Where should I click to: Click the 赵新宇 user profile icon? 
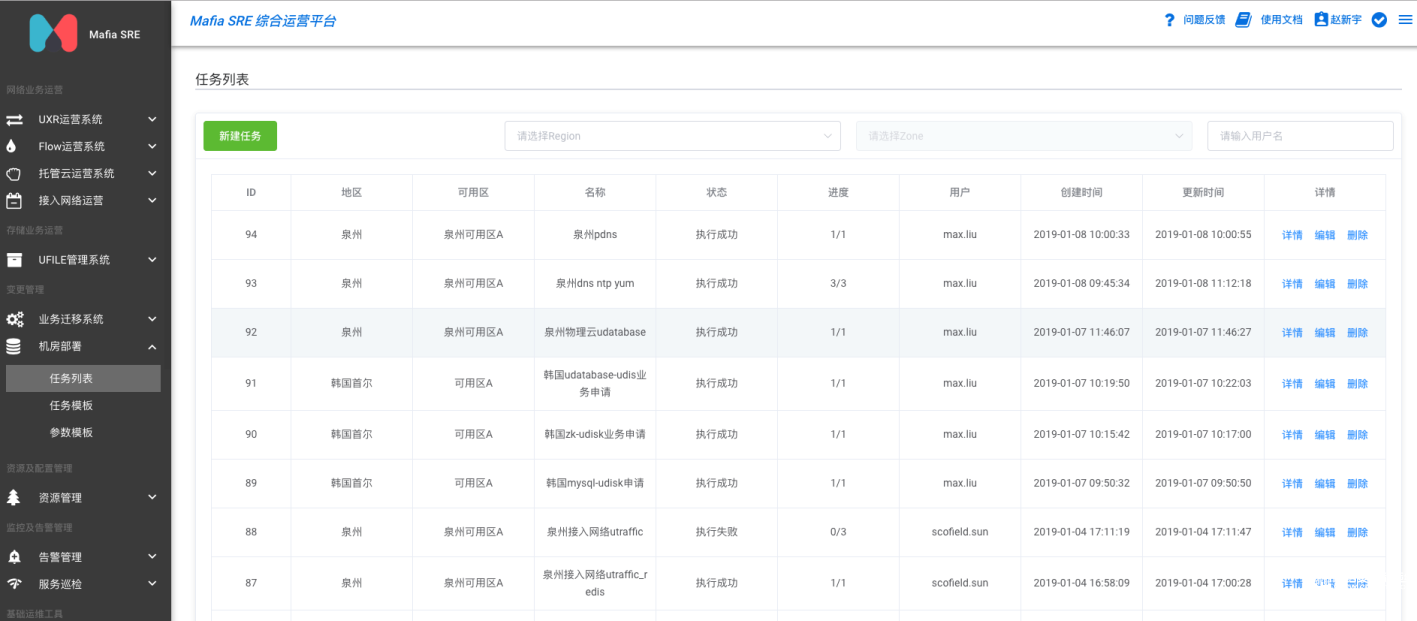[x=1321, y=19]
